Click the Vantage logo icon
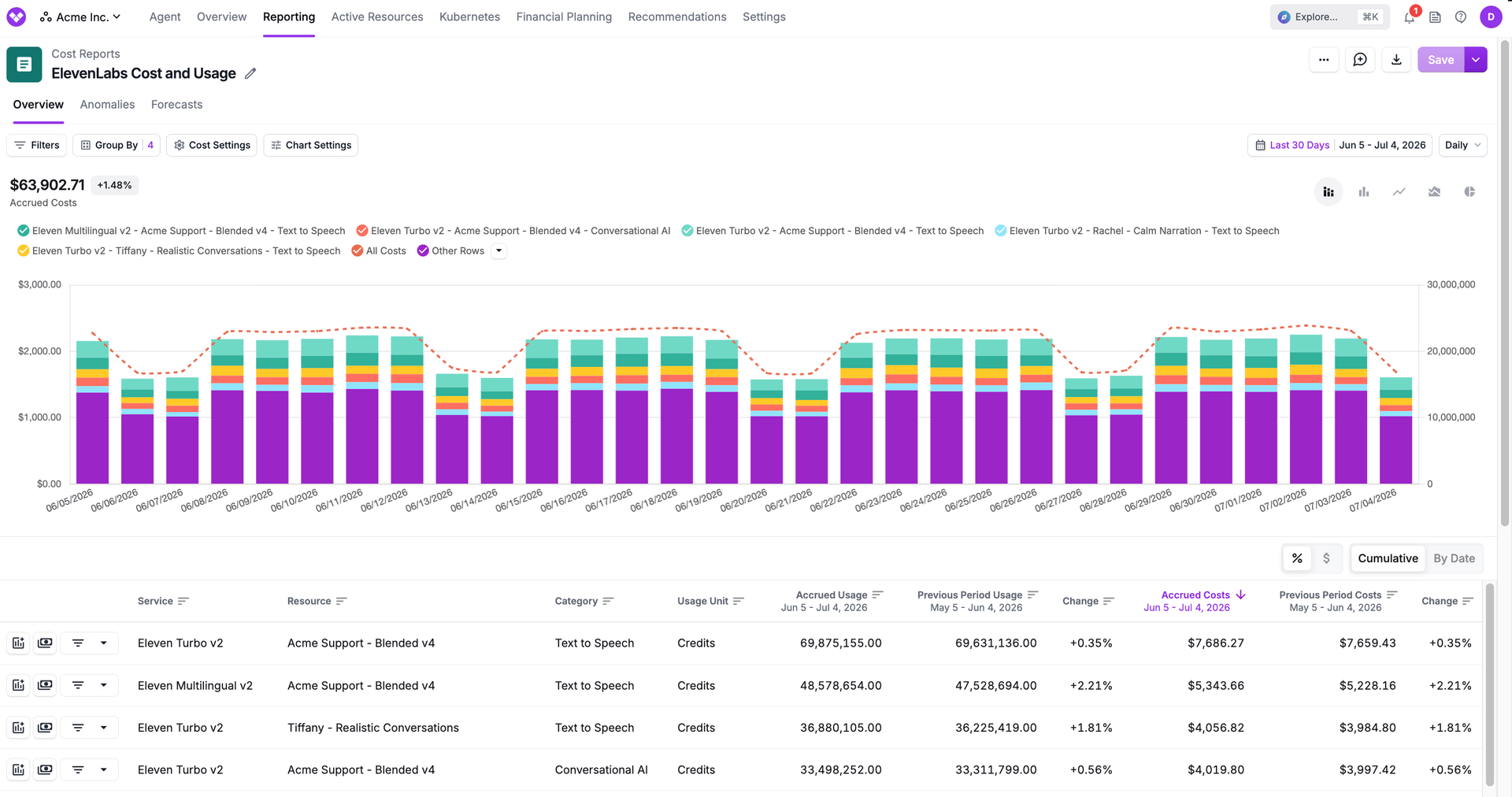Viewport: 1512px width, 797px height. [17, 17]
